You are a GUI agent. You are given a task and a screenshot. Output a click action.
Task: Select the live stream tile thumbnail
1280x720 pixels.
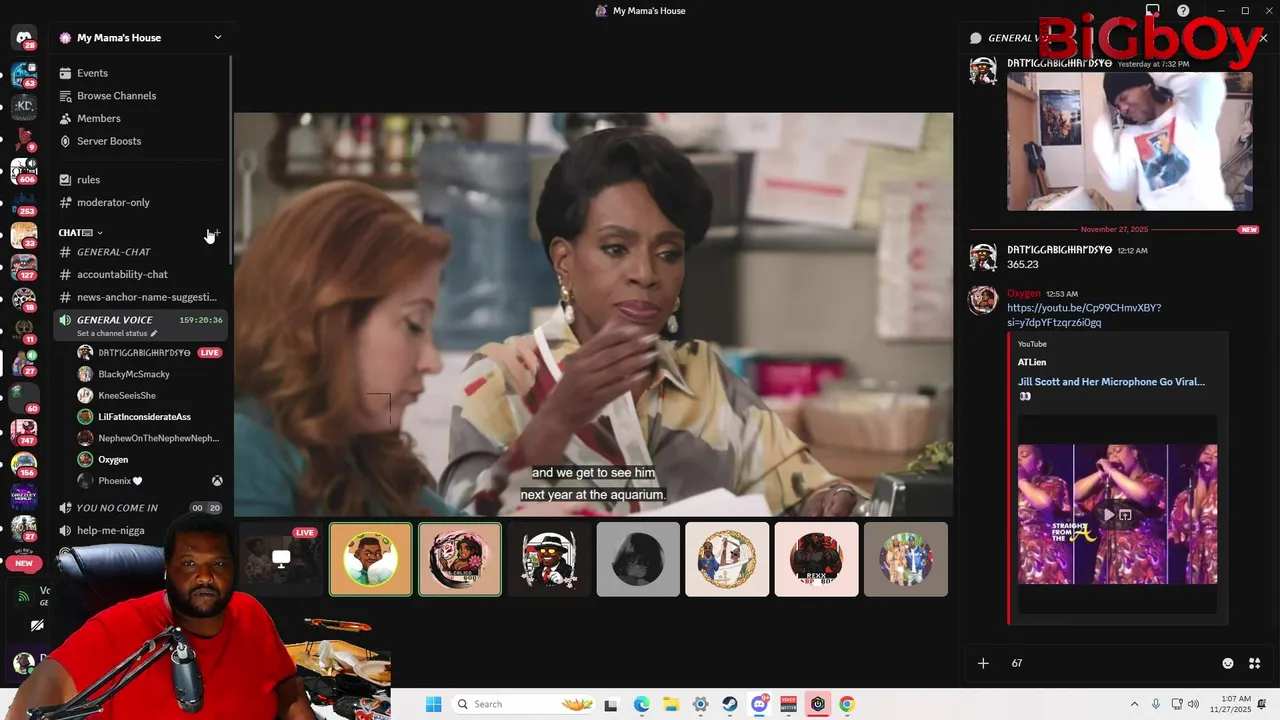(x=281, y=559)
